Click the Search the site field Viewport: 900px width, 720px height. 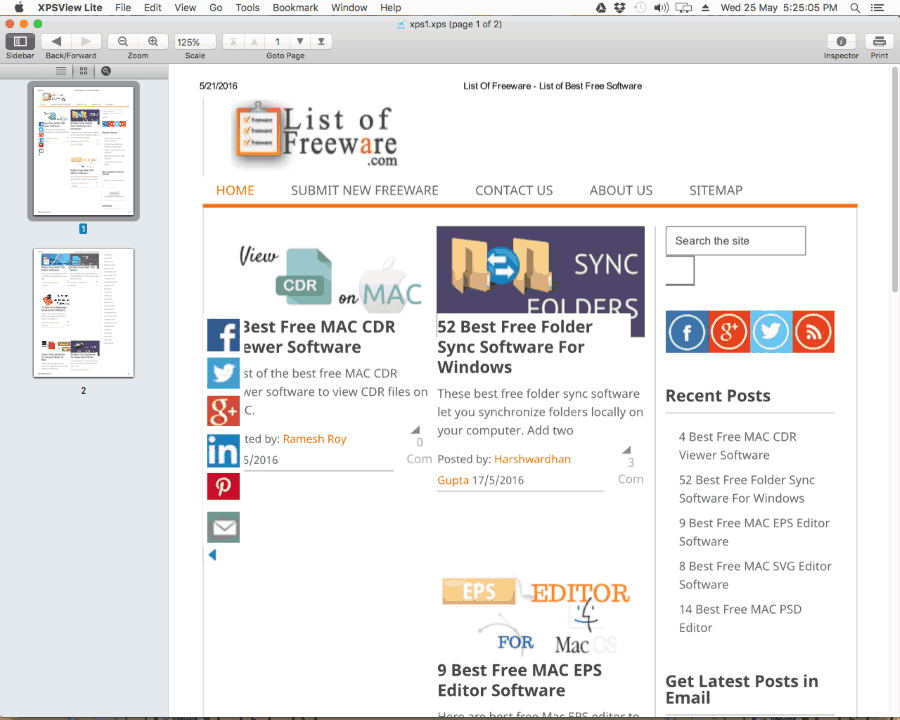tap(735, 241)
